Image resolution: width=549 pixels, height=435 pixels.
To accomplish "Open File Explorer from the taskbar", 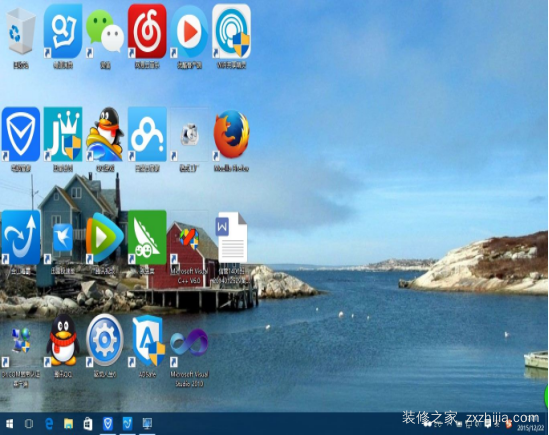I will pos(69,424).
